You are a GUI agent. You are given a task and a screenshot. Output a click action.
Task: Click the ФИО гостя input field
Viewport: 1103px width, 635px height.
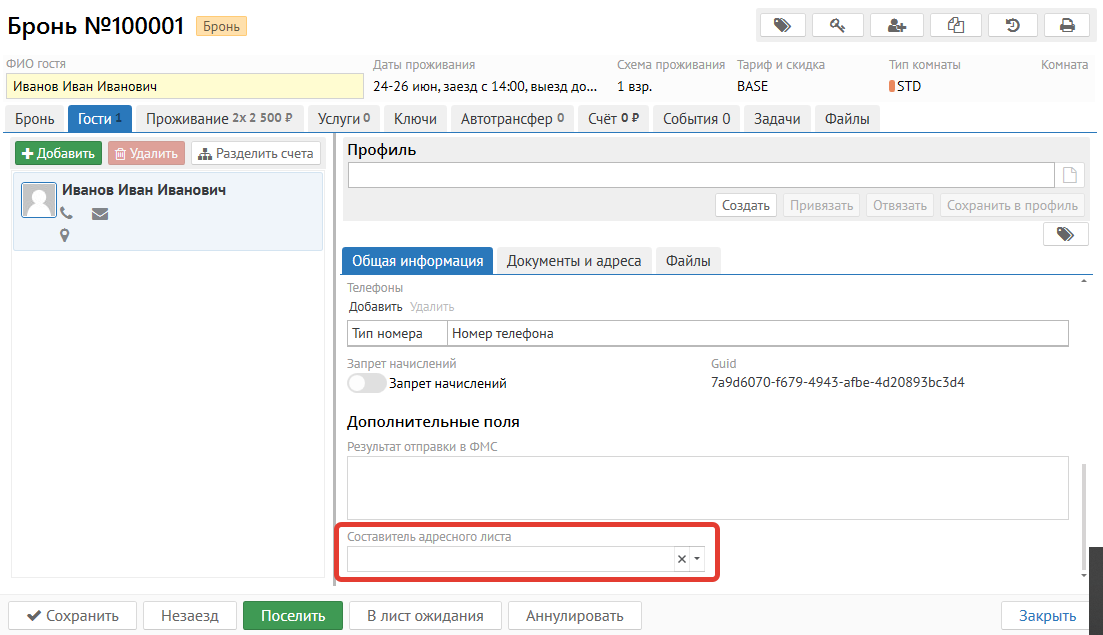point(184,86)
